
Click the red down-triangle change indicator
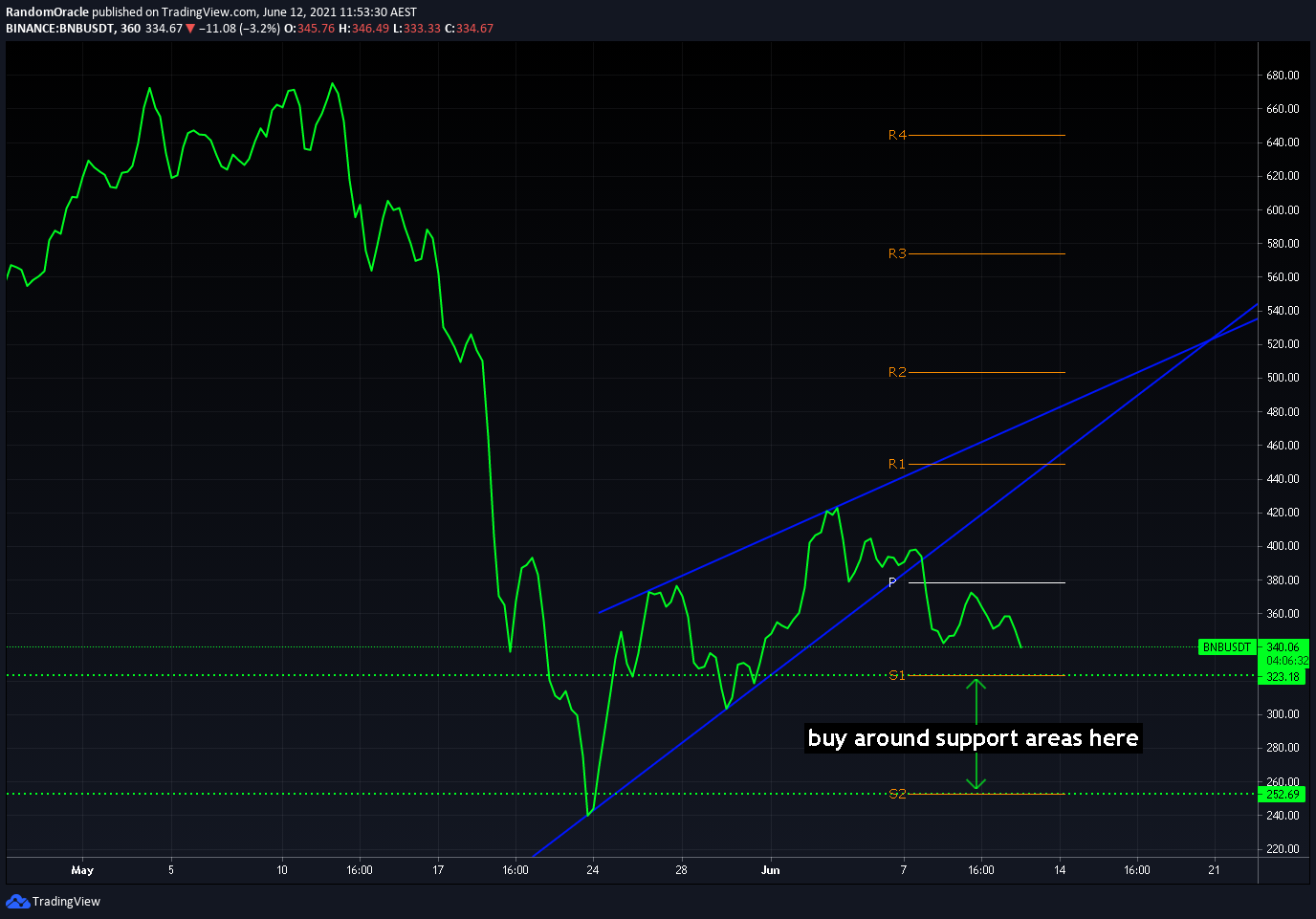coord(190,29)
